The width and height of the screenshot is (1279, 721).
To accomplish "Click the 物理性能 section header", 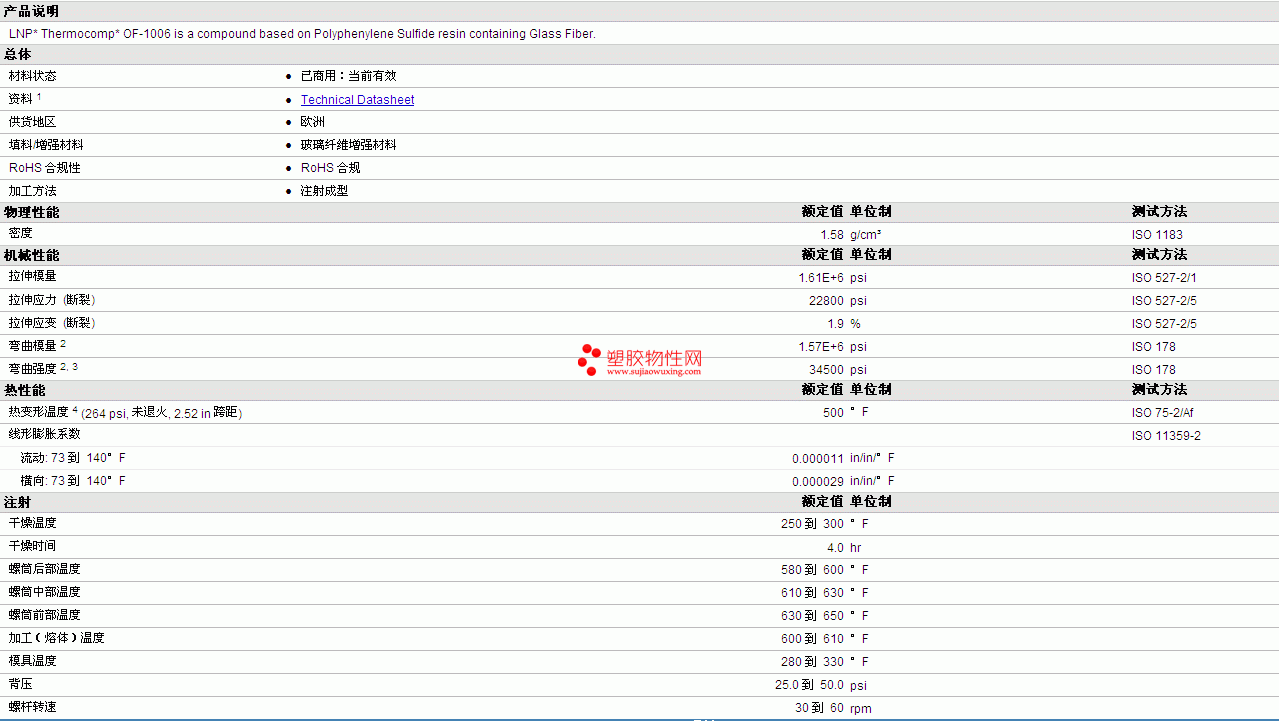I will pyautogui.click(x=32, y=212).
